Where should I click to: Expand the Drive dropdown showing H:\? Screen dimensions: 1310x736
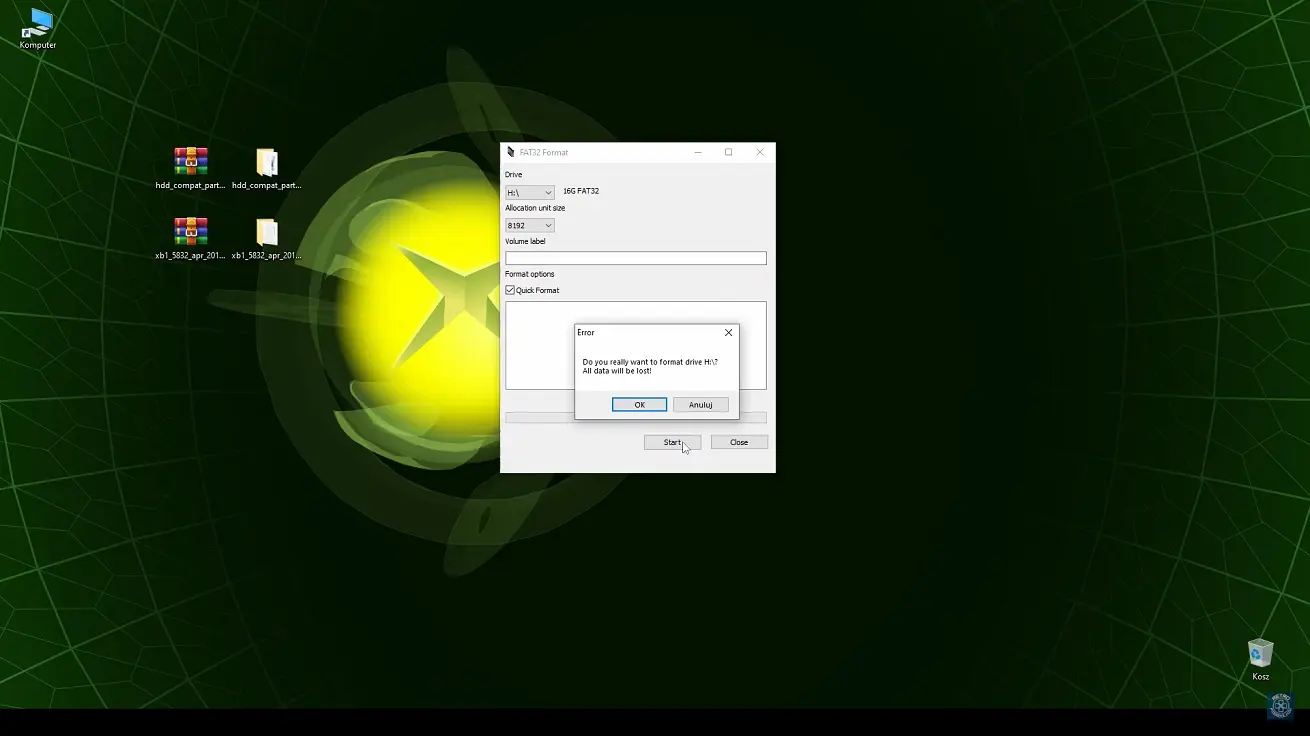click(529, 192)
